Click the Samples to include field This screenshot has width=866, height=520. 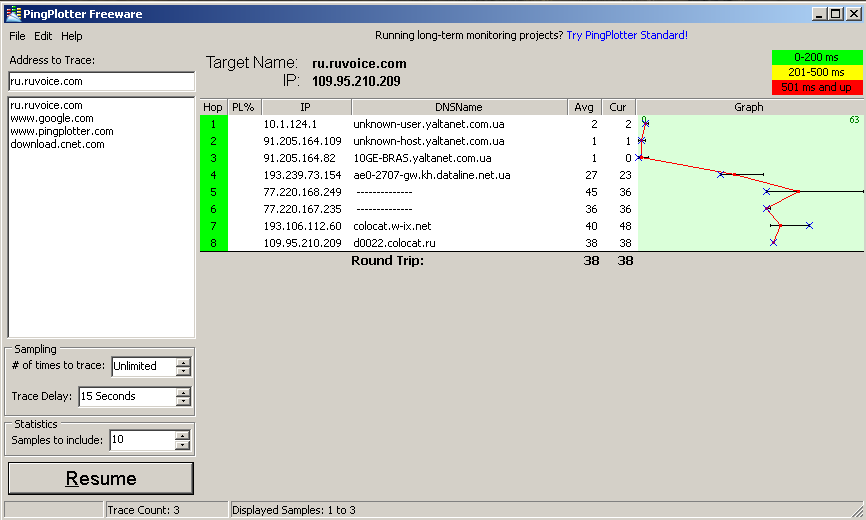coord(142,440)
